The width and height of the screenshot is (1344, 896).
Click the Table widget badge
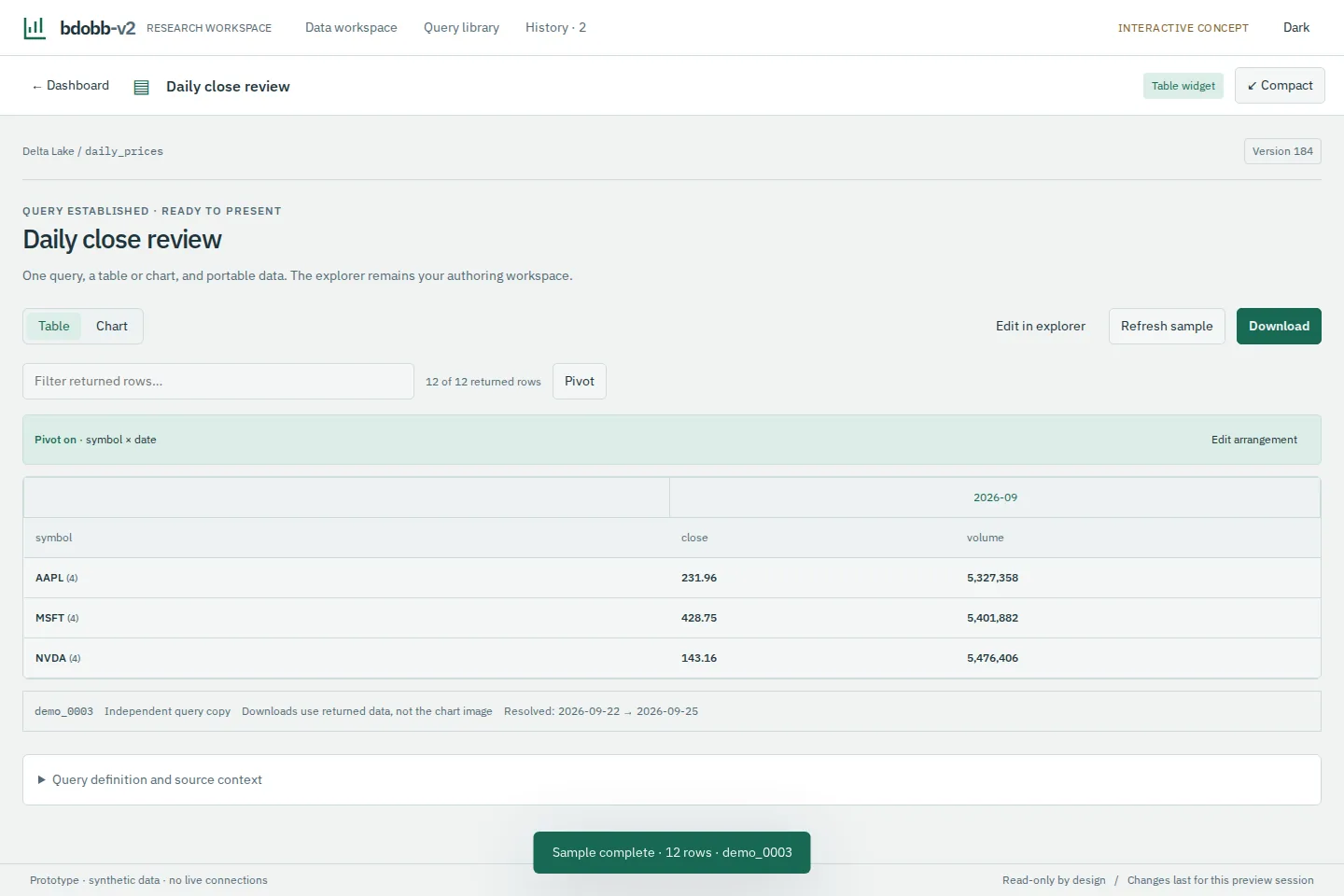1183,86
